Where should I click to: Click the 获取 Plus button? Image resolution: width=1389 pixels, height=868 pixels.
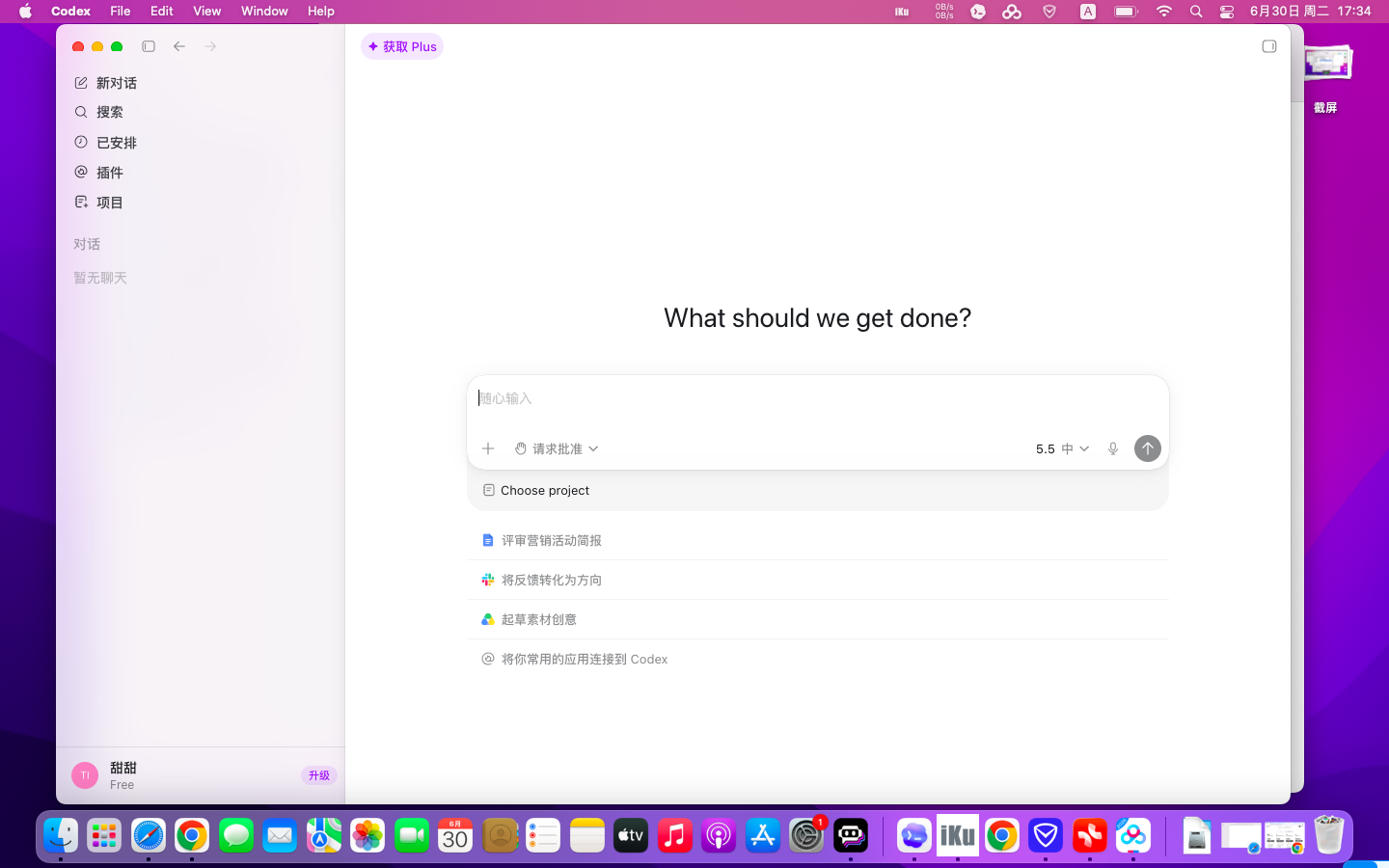tap(402, 46)
